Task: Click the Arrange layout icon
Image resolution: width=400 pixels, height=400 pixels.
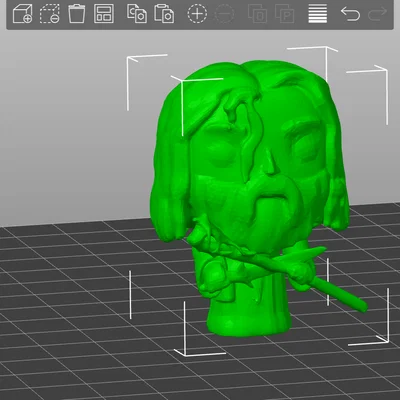Action: (104, 14)
